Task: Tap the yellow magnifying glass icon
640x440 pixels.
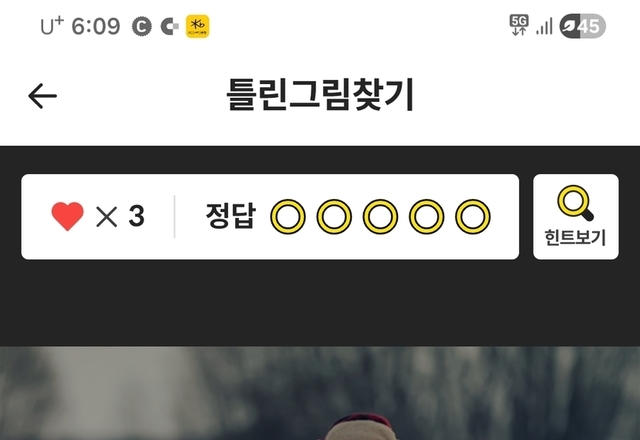Action: pyautogui.click(x=576, y=203)
